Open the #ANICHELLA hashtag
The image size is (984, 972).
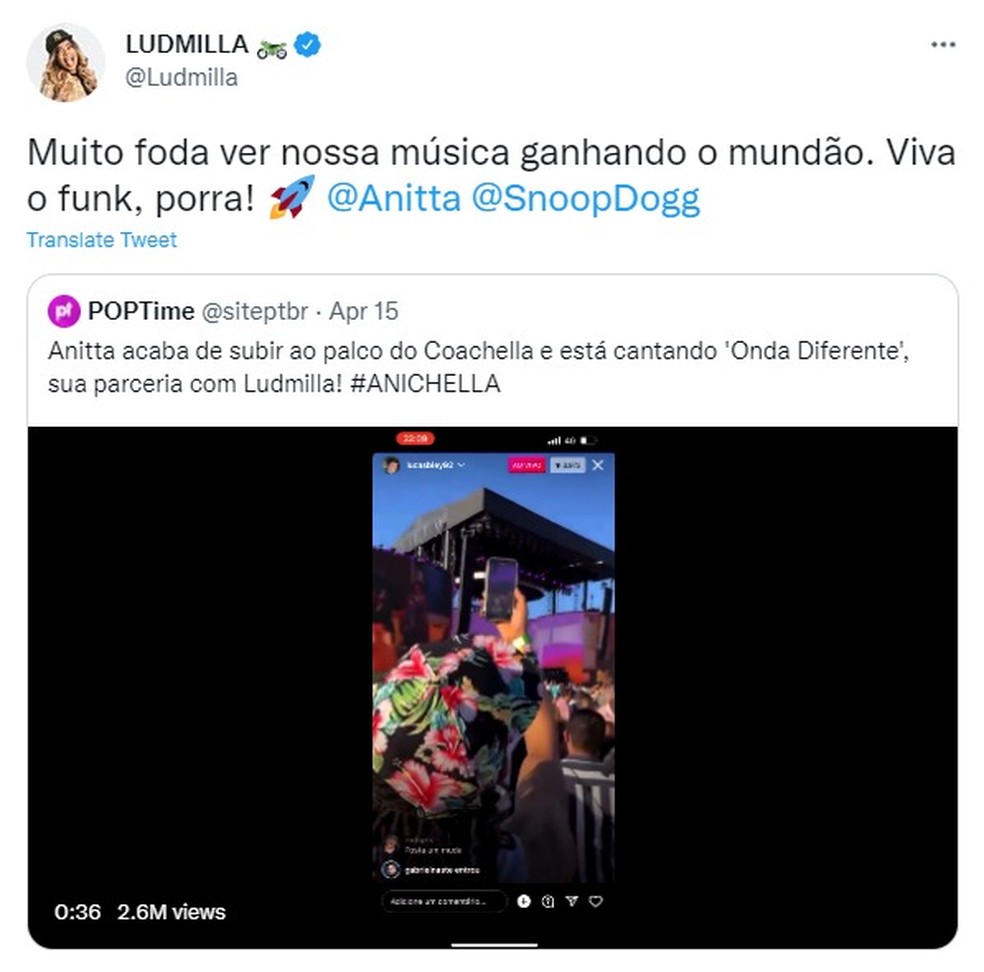coord(425,383)
